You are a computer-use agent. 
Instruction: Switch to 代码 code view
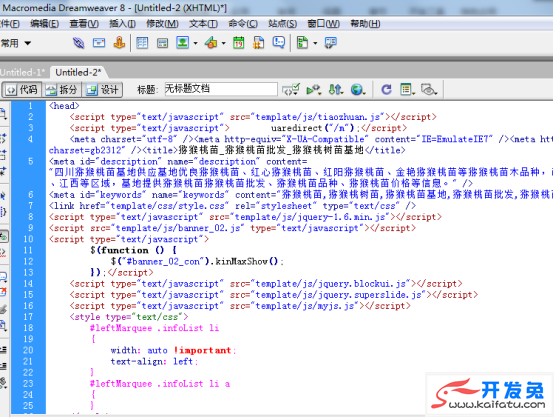click(x=22, y=90)
